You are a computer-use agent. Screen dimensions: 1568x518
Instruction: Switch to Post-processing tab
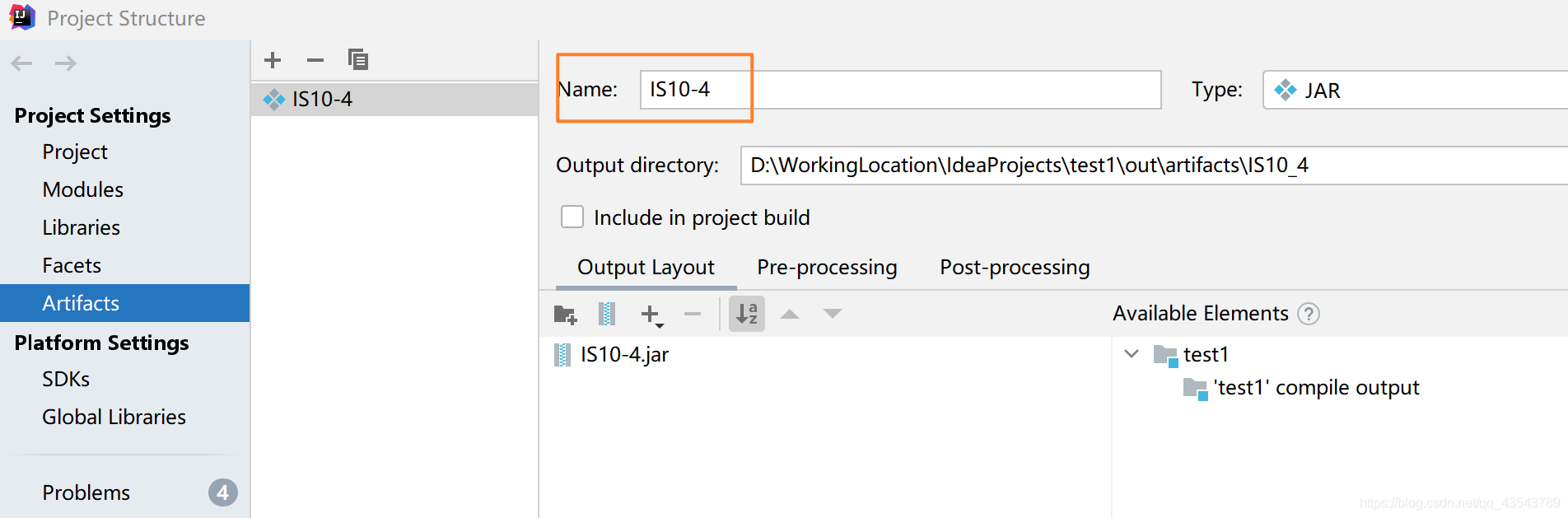(x=1015, y=268)
